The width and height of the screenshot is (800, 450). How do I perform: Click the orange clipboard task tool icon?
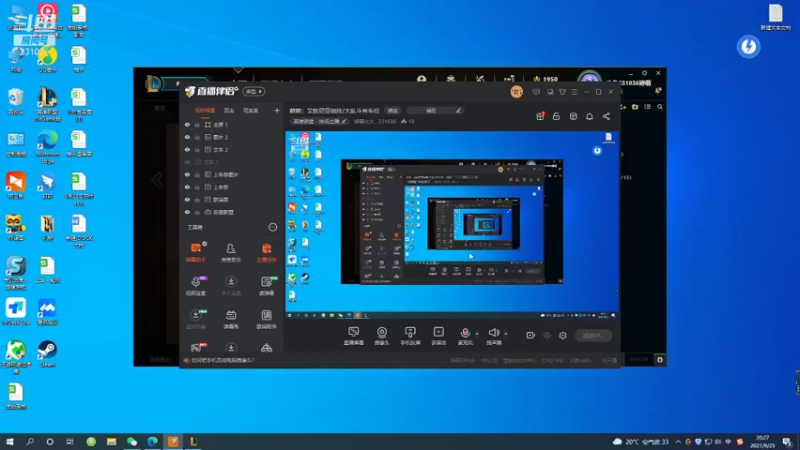(x=266, y=252)
